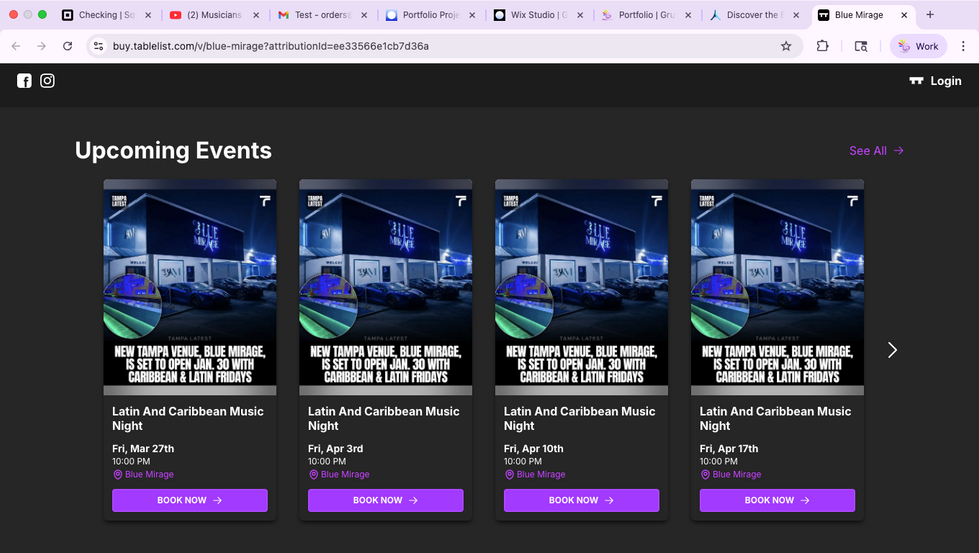This screenshot has height=553, width=979.
Task: Switch to the (2) Musicians YouTube tab
Action: (x=214, y=15)
